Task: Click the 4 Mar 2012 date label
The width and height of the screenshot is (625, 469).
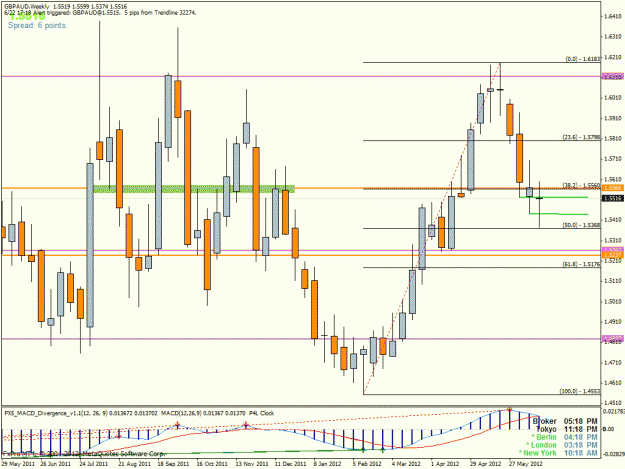Action: tap(406, 464)
